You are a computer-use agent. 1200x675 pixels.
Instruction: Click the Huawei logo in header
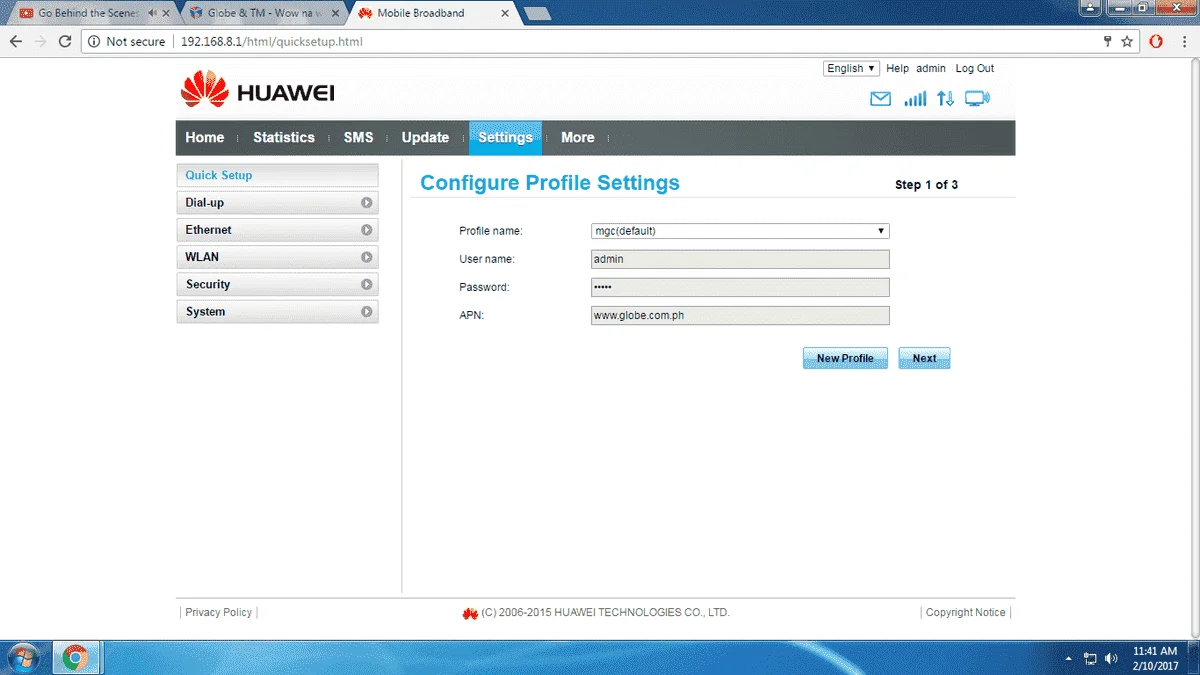click(x=258, y=92)
